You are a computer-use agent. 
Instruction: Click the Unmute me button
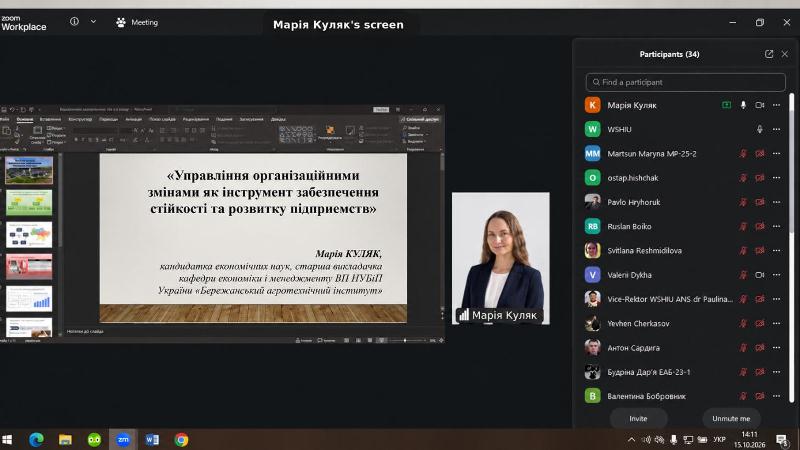[x=731, y=418]
